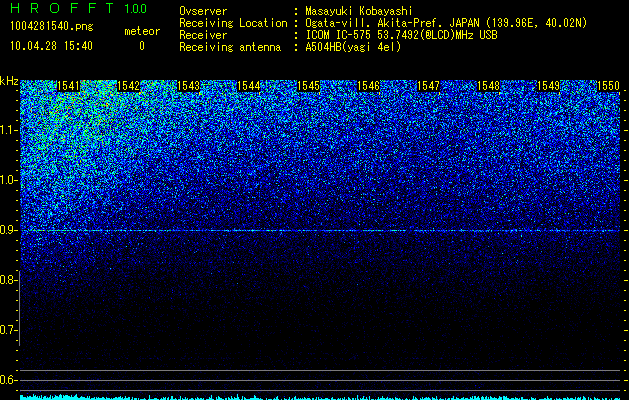Image resolution: width=629 pixels, height=400 pixels.
Task: Click the Receiving Location label
Action: [233, 23]
